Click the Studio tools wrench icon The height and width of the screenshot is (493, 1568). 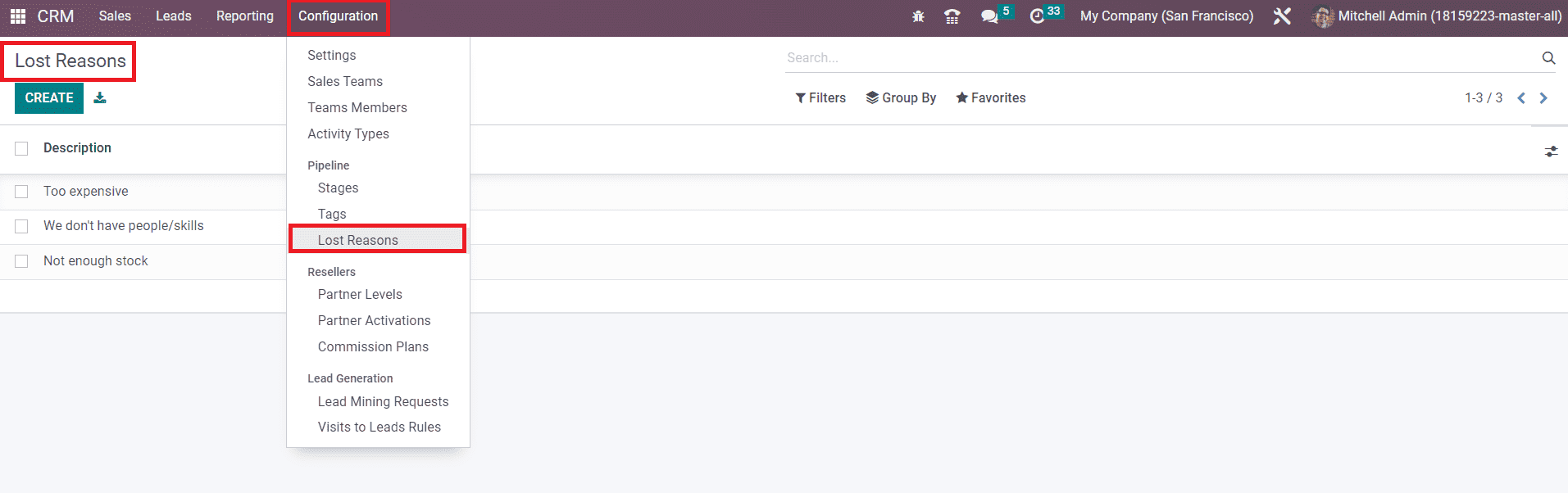pyautogui.click(x=1282, y=16)
